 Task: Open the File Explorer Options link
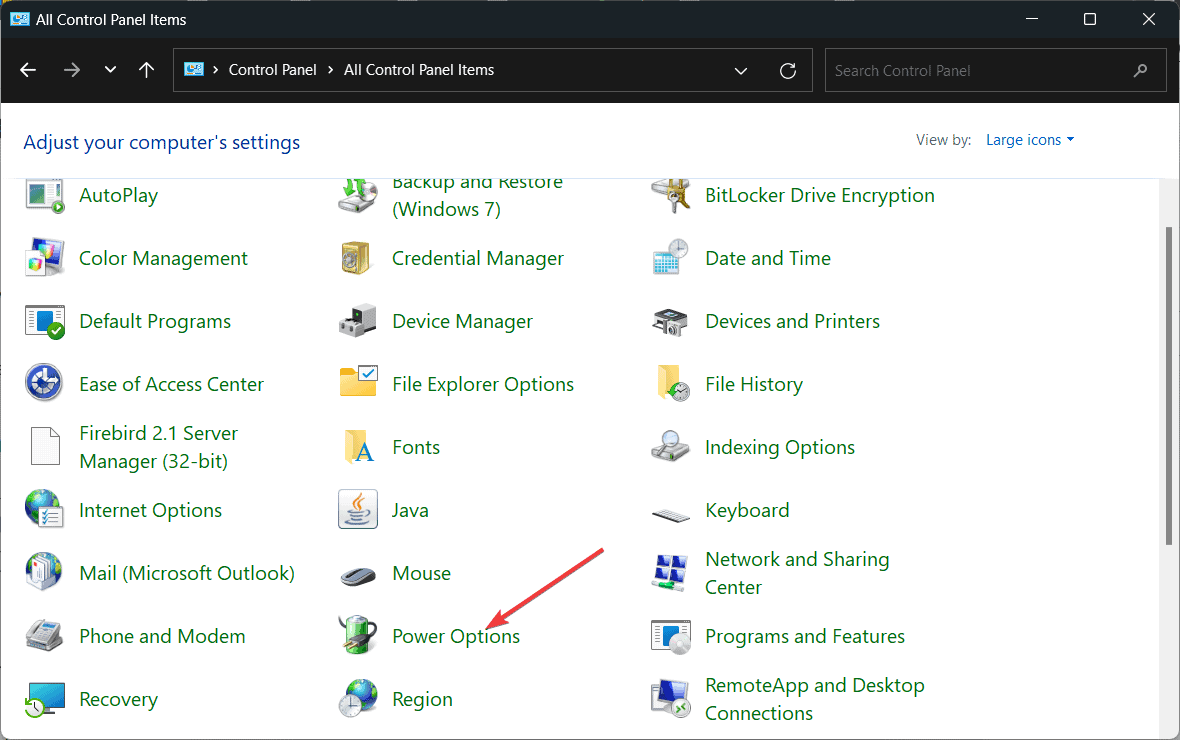[x=483, y=384]
